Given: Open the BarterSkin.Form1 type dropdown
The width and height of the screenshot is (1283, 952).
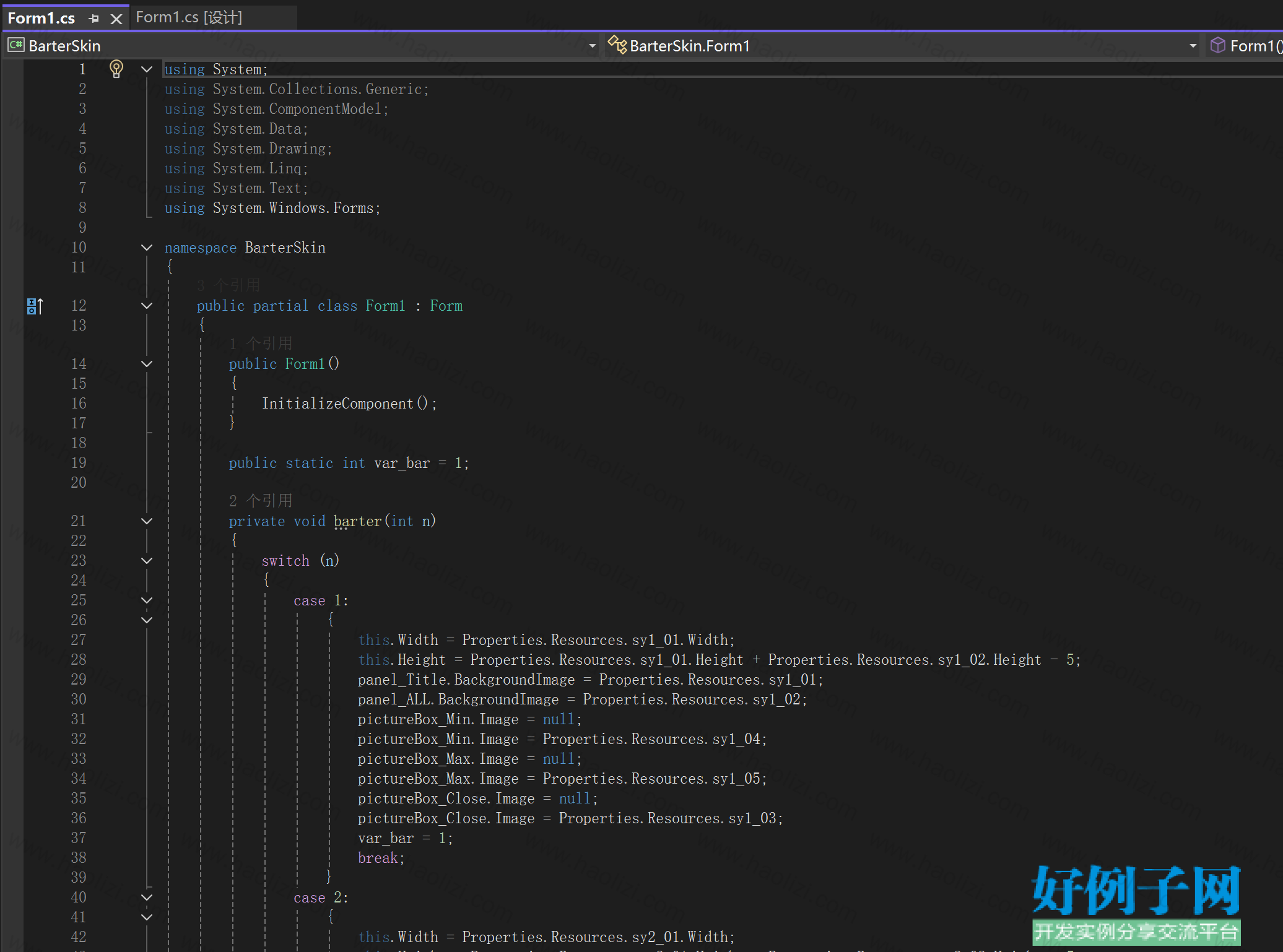Looking at the screenshot, I should (1193, 46).
